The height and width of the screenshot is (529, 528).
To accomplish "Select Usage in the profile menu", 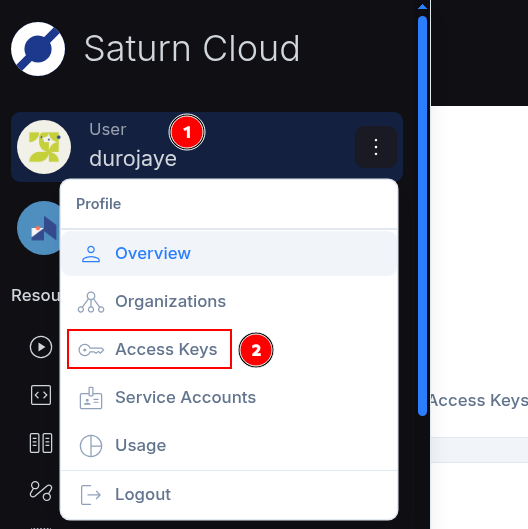I will tap(229, 445).
